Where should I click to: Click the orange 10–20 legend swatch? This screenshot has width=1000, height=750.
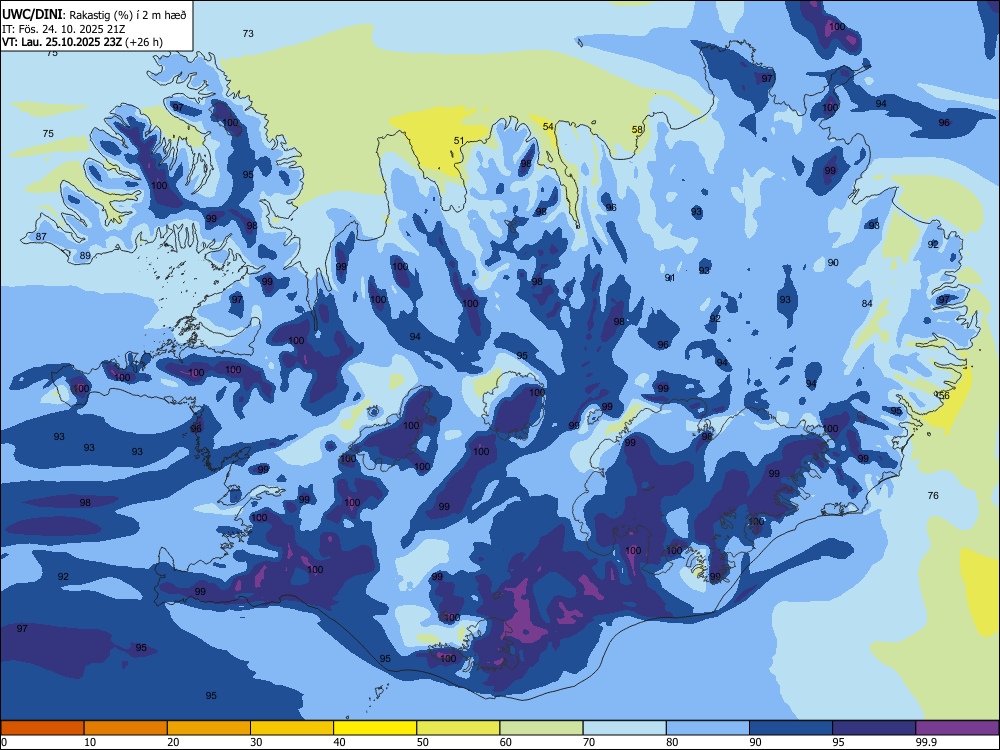coord(126,728)
